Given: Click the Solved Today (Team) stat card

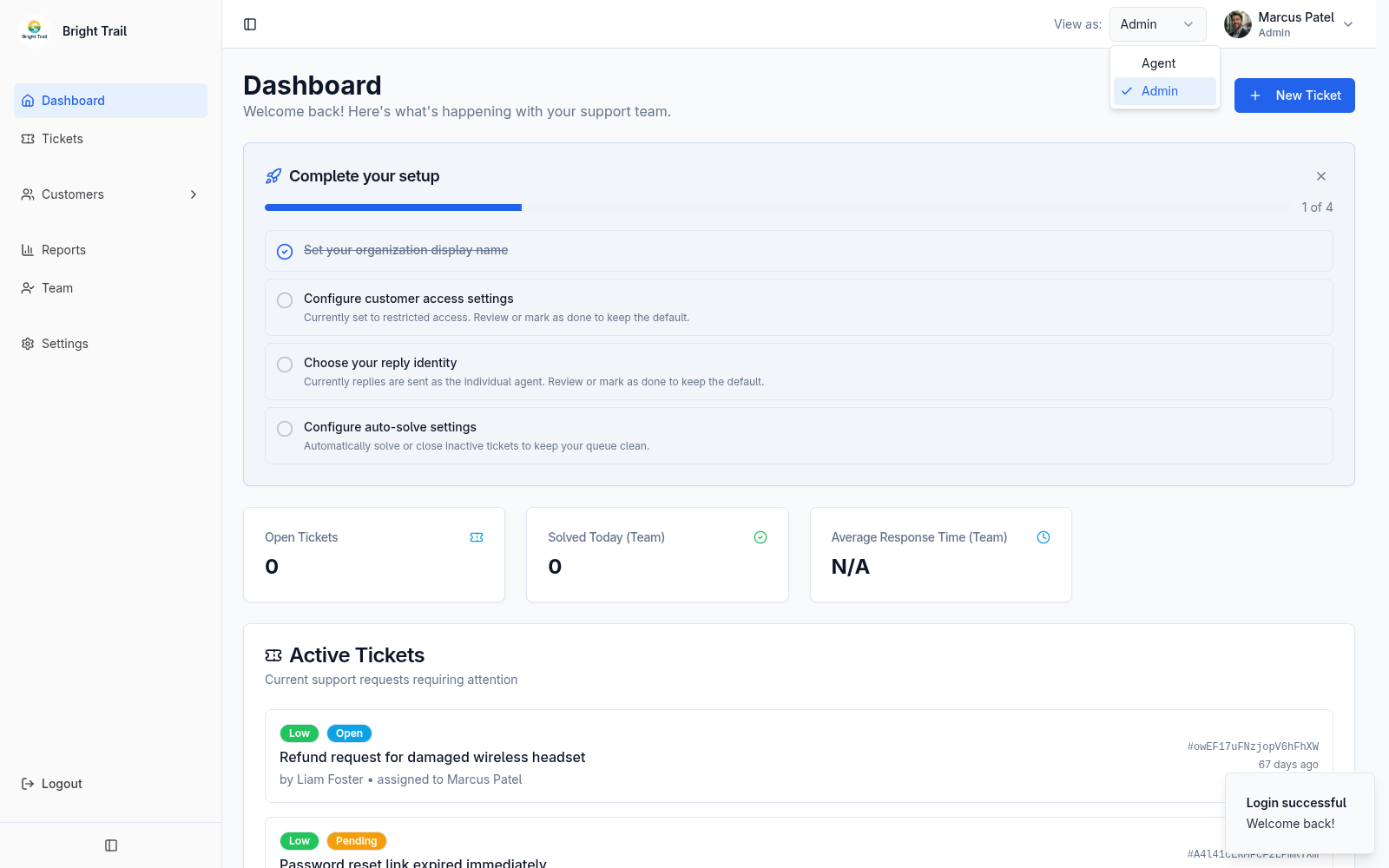Looking at the screenshot, I should [x=657, y=555].
